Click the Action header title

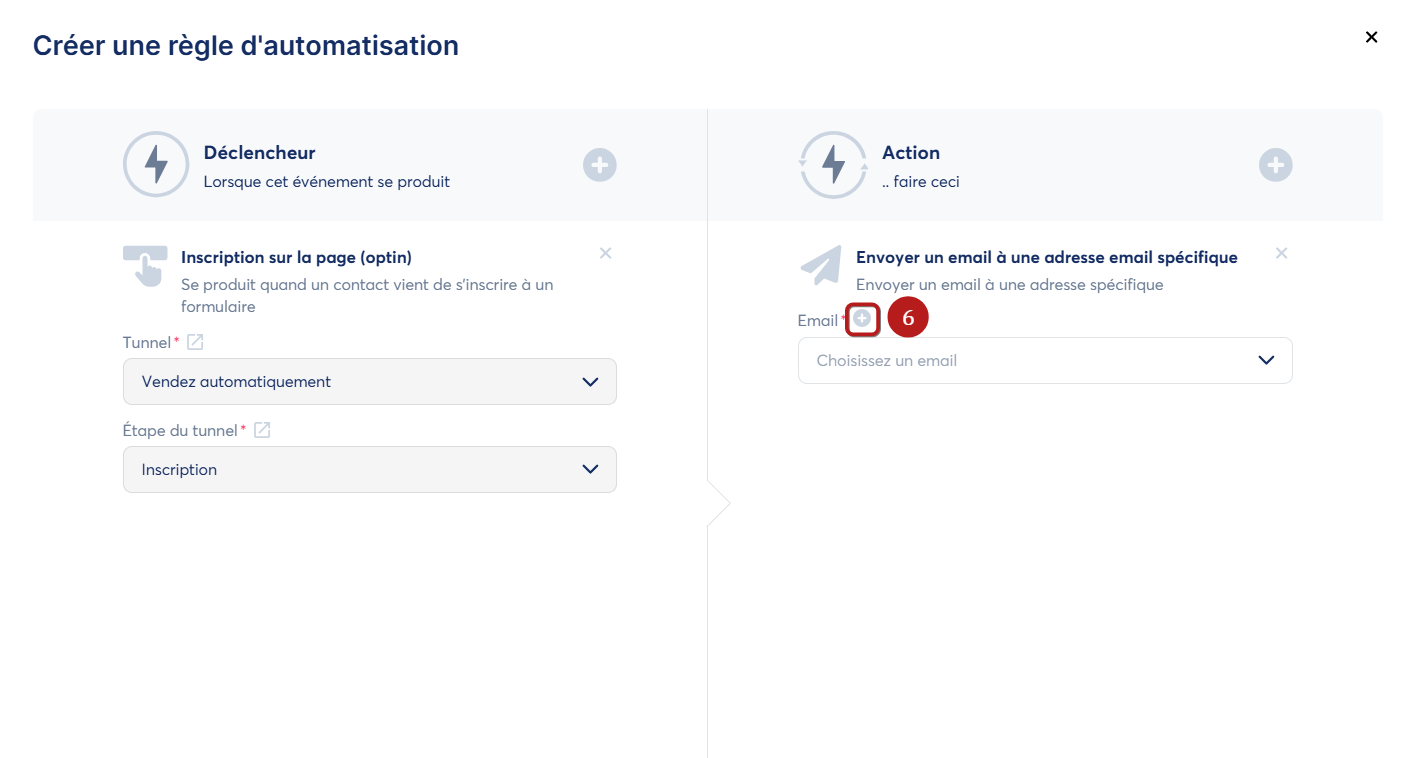tap(911, 153)
